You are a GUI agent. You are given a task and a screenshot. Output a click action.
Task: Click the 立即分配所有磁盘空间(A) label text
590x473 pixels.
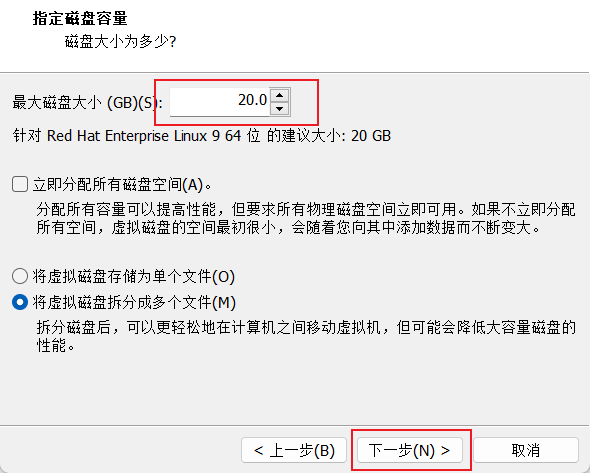pyautogui.click(x=122, y=185)
